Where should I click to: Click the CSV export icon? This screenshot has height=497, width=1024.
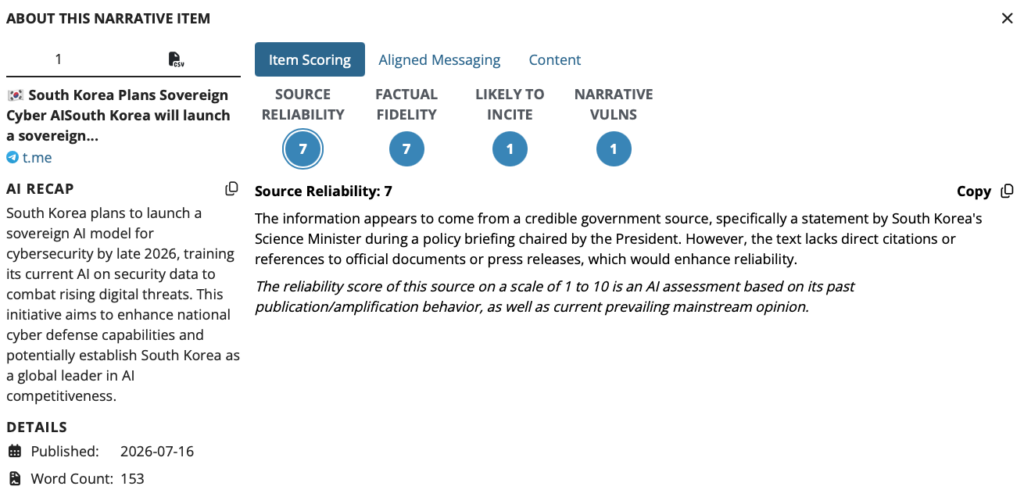click(x=176, y=59)
